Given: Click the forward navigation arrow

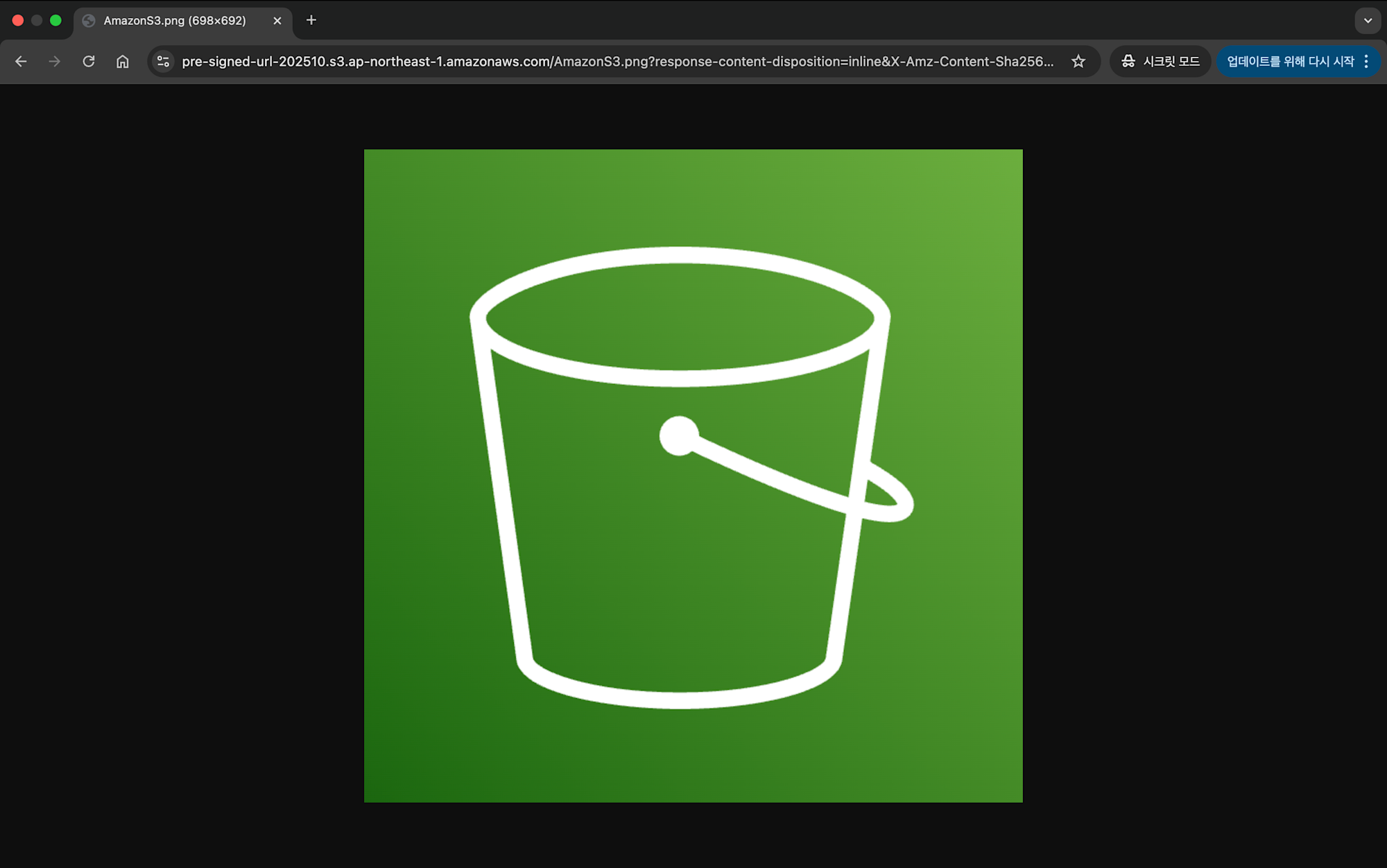Looking at the screenshot, I should [55, 62].
